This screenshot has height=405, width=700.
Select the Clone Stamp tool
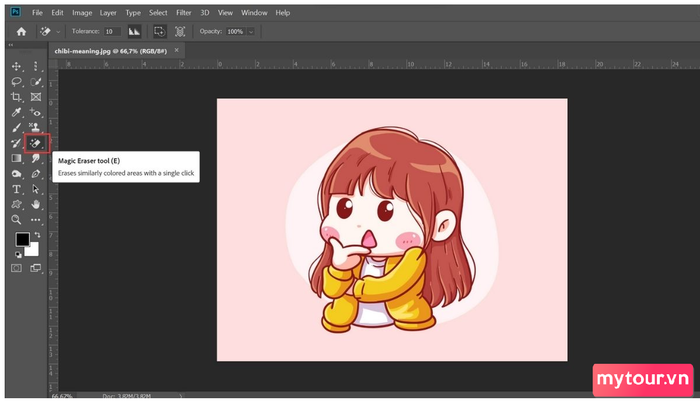[x=36, y=128]
